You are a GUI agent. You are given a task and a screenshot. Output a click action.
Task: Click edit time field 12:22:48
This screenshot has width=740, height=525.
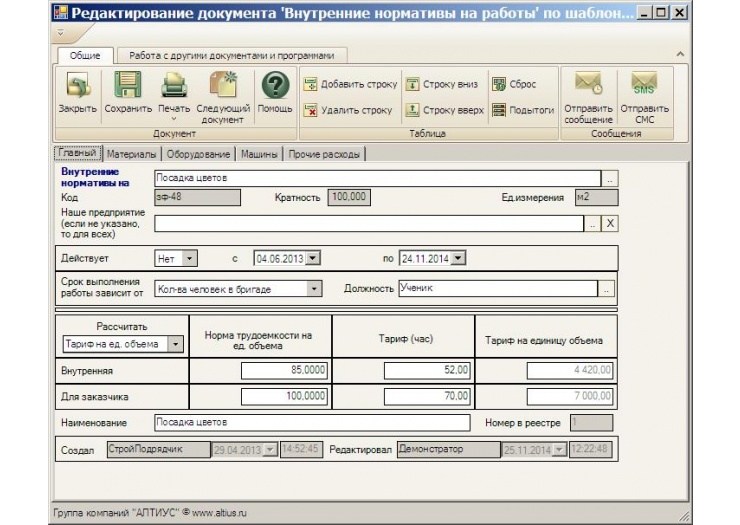591,449
